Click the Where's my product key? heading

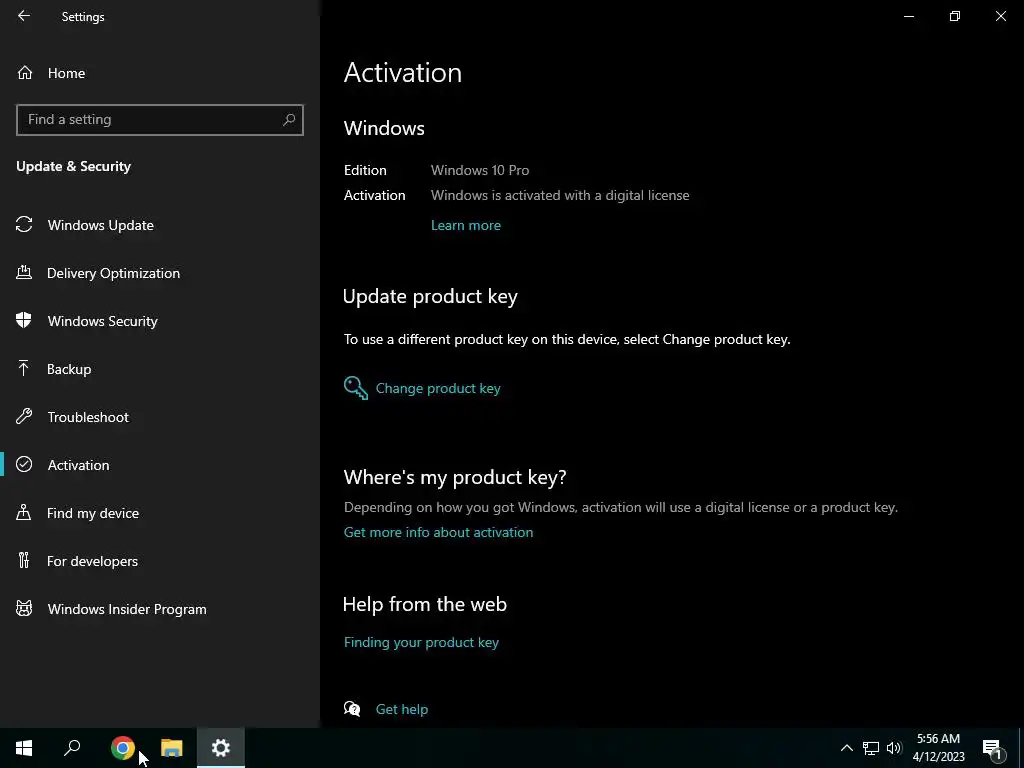[x=455, y=477]
